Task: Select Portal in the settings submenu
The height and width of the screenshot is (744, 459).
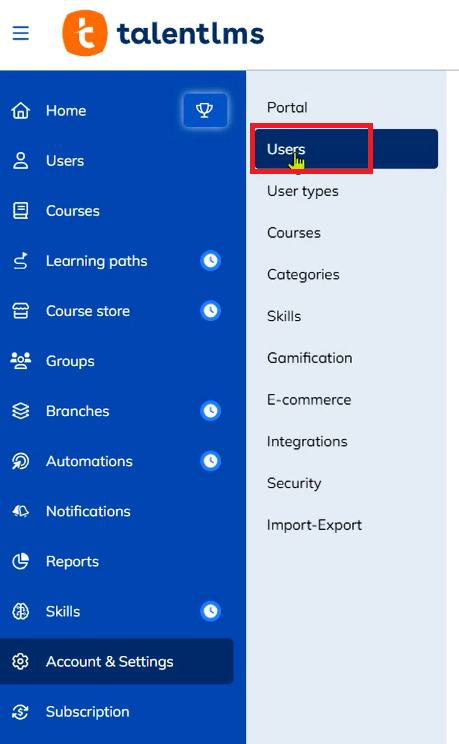Action: (x=287, y=107)
